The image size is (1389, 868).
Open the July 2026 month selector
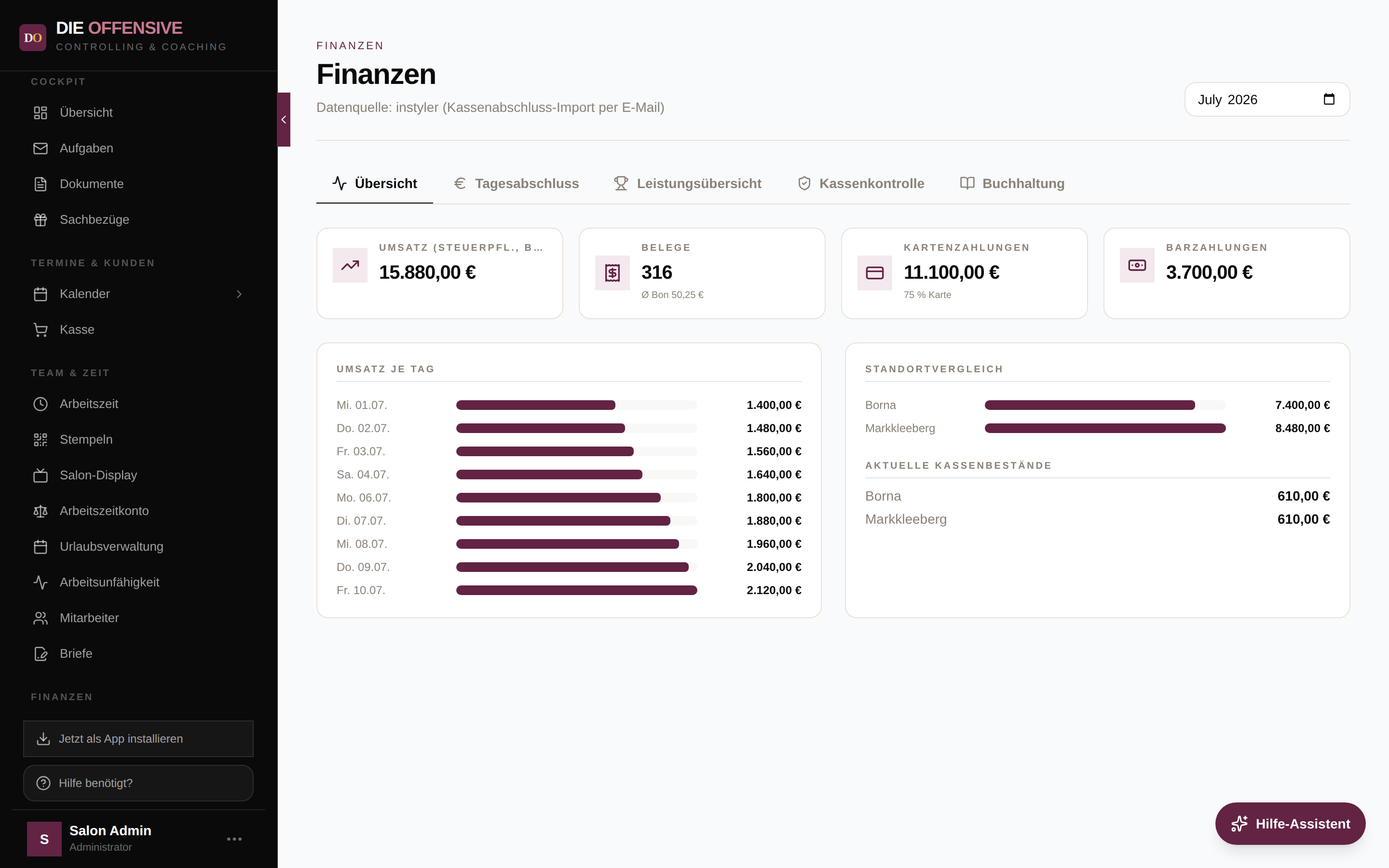1267,99
